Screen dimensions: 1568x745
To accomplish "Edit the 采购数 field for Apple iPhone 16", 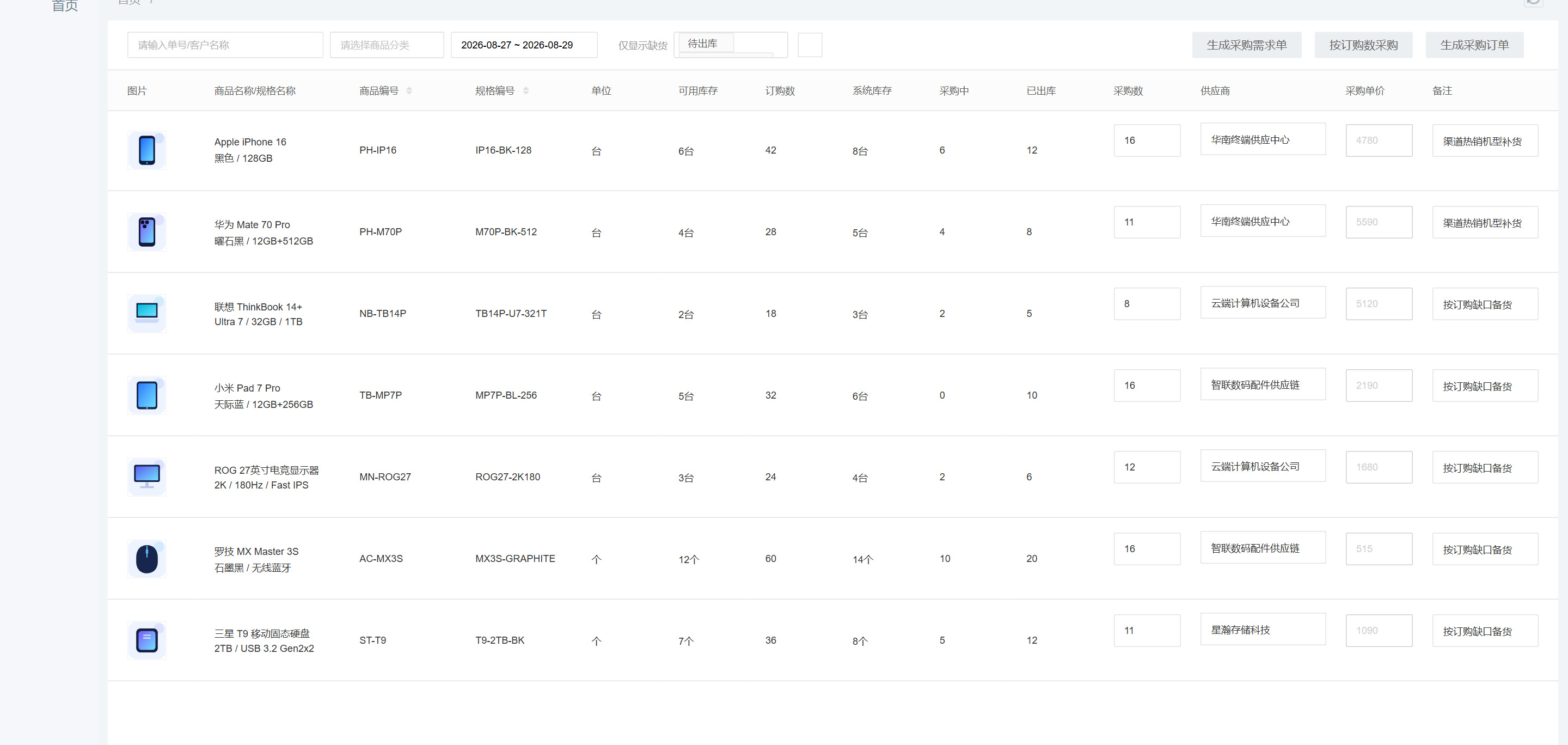I will coord(1147,141).
